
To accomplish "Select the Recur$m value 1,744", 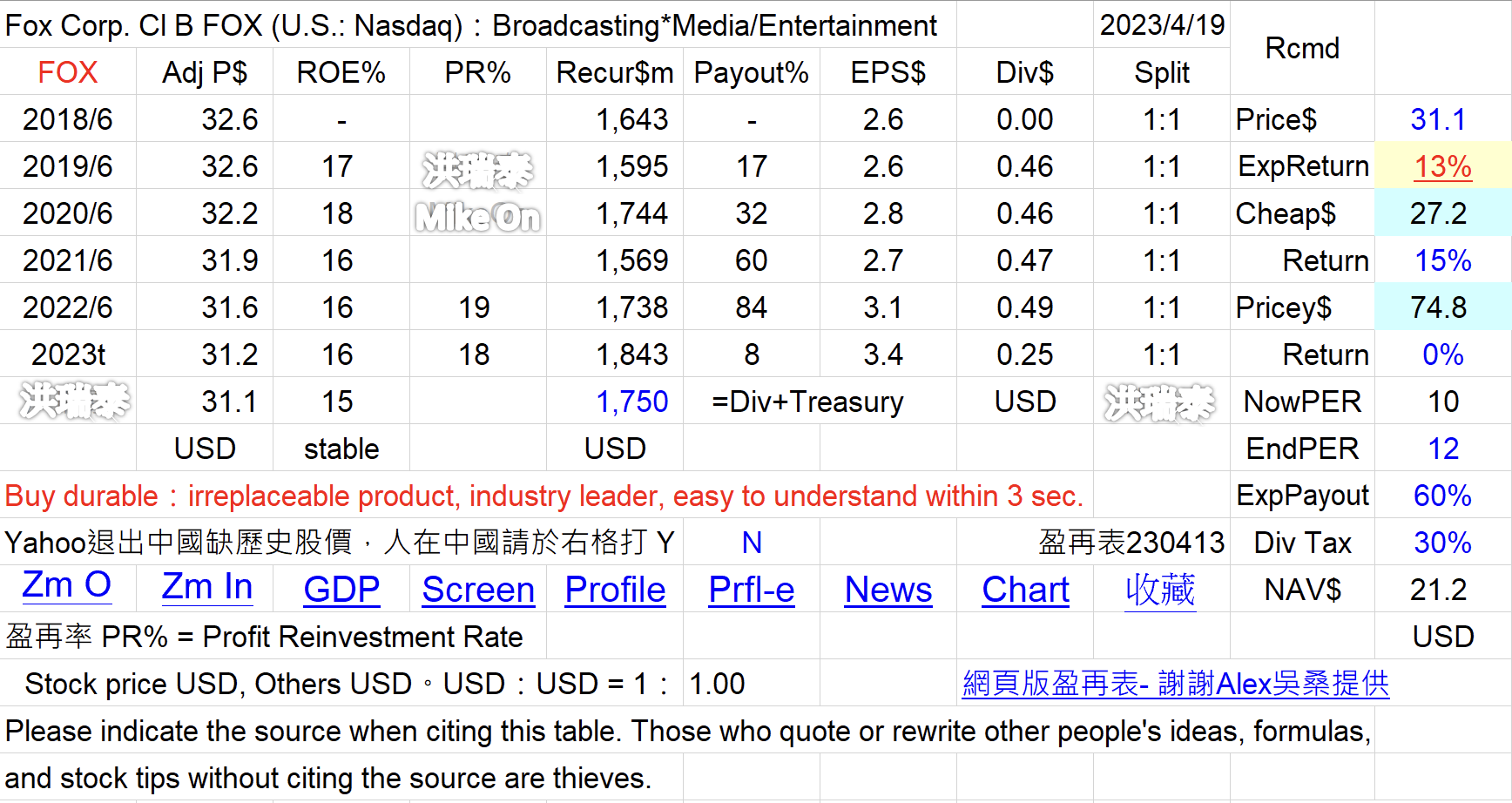I will (632, 213).
